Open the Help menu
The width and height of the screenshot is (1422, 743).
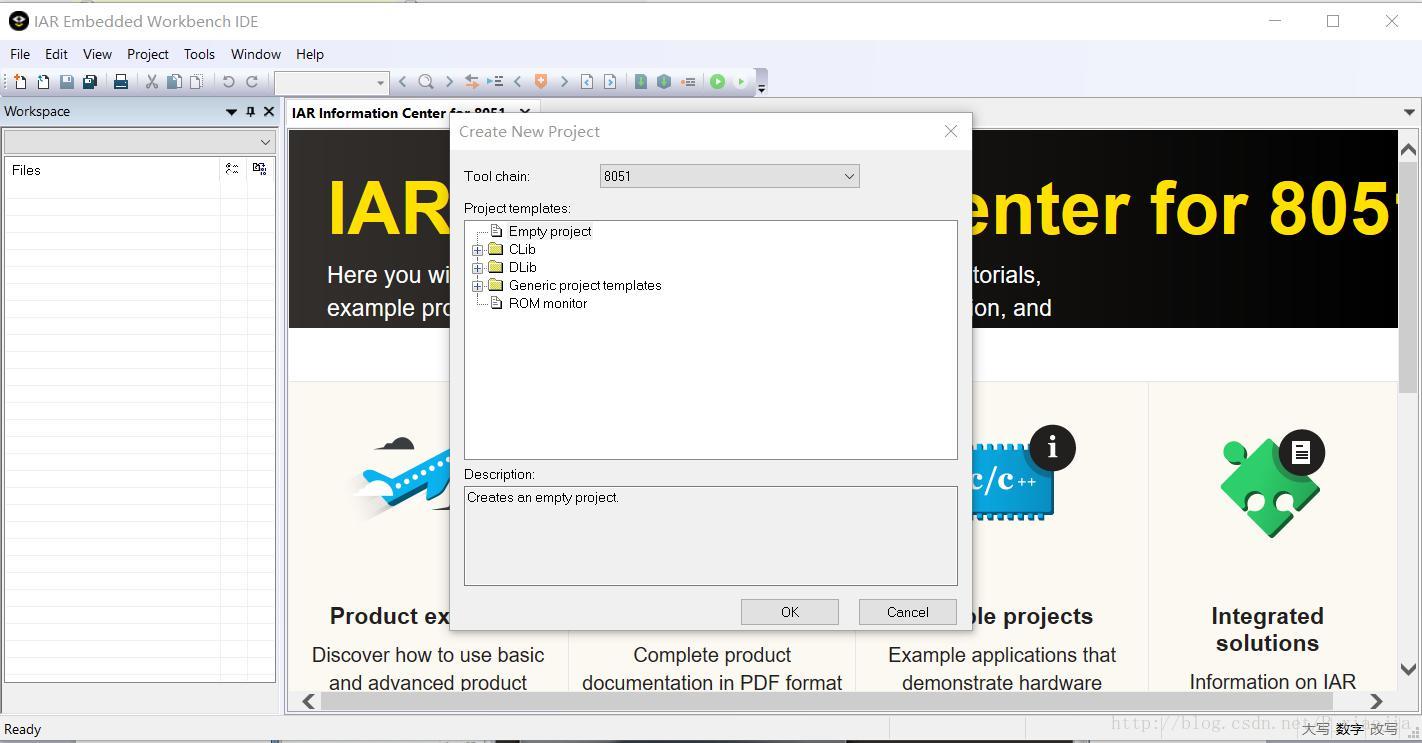[310, 54]
